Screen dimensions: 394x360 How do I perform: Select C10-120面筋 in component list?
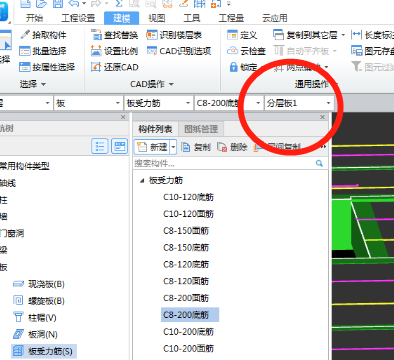[x=188, y=214]
